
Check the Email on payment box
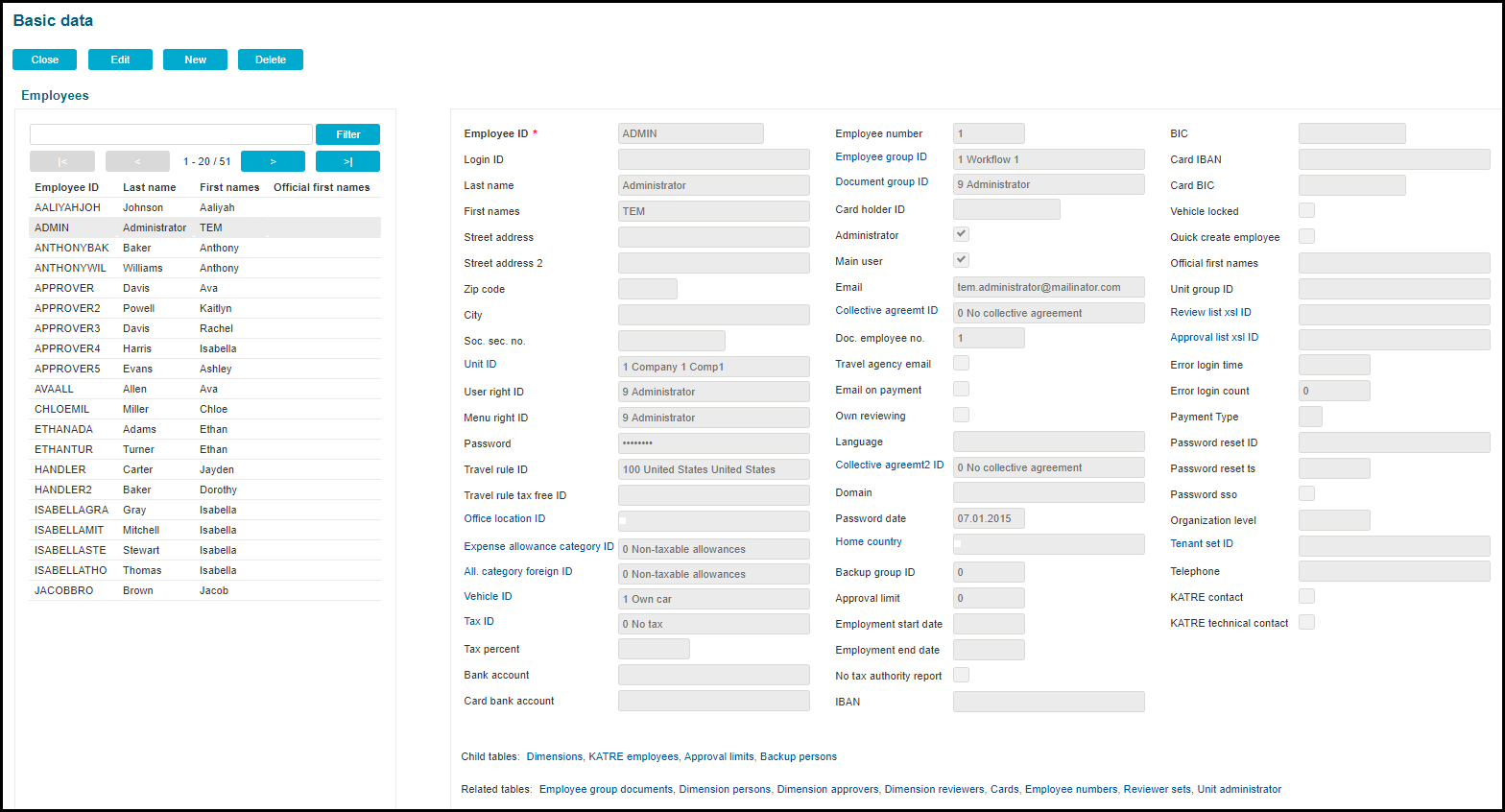click(961, 389)
